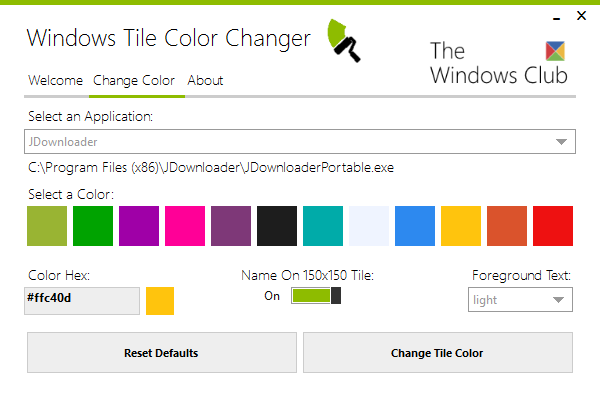Expand the Select an Application dropdown
Screen dimensions: 600x400
[x=300, y=142]
